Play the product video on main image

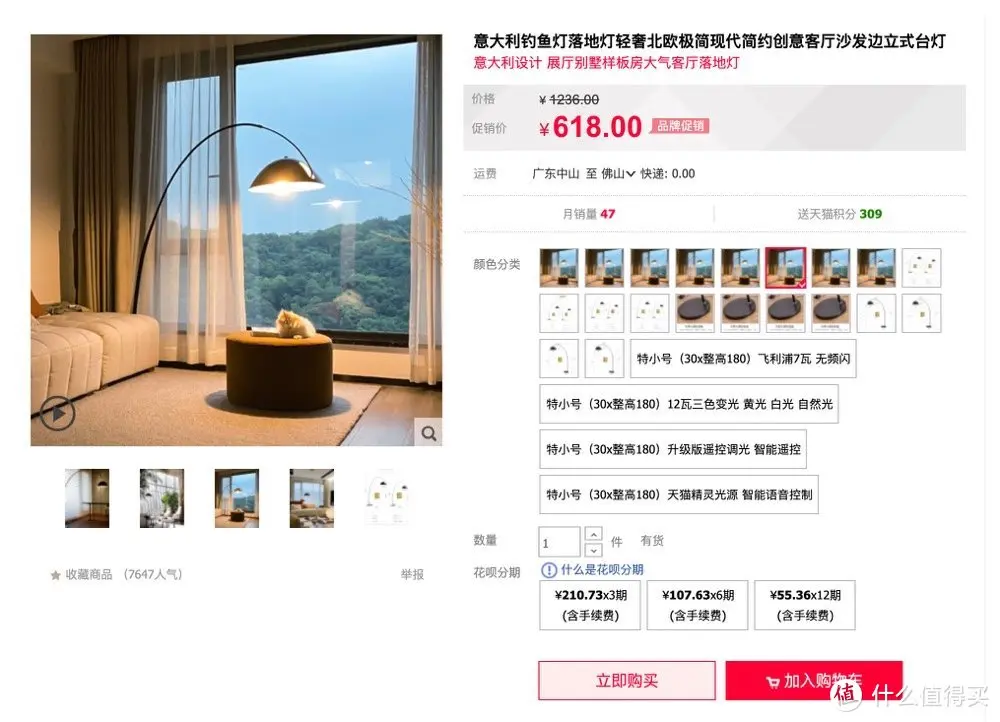(x=58, y=413)
